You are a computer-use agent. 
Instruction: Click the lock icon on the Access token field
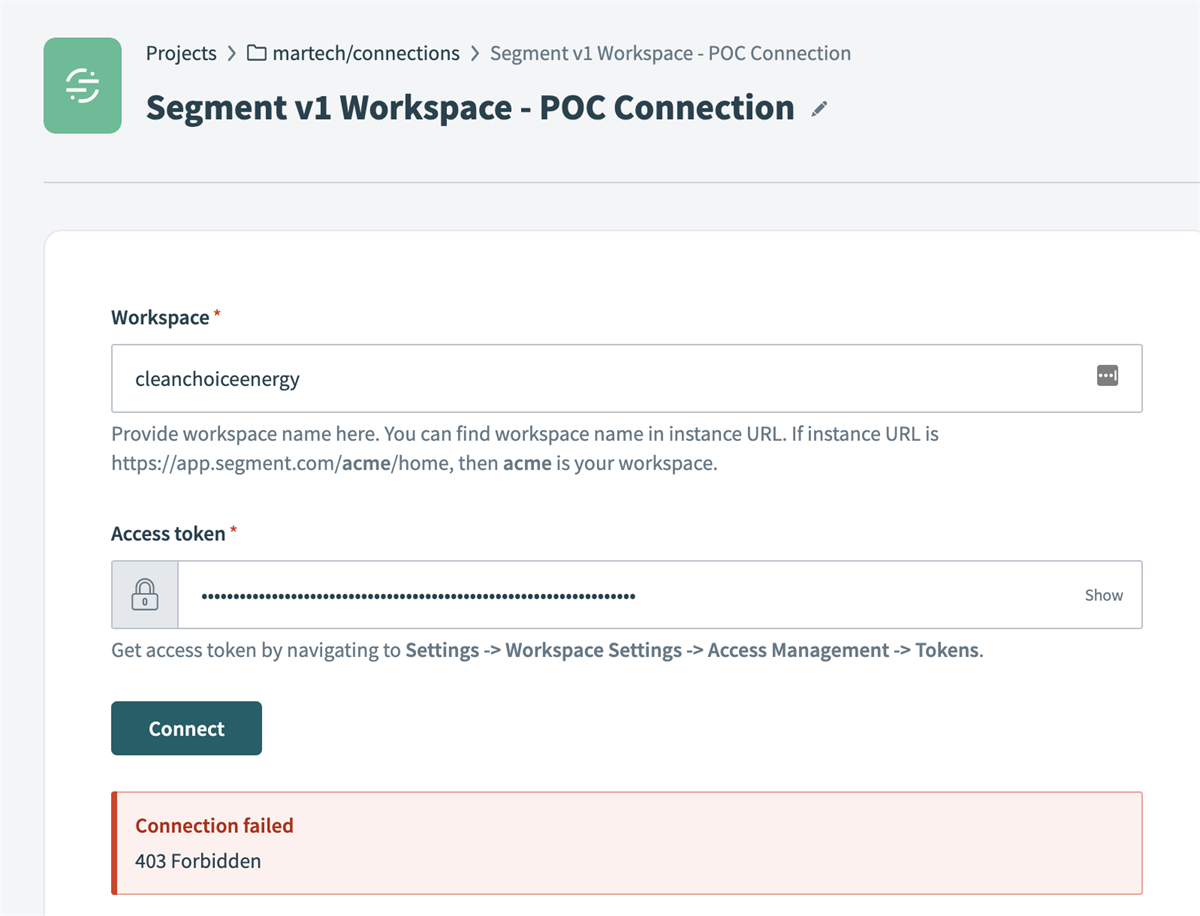(144, 594)
